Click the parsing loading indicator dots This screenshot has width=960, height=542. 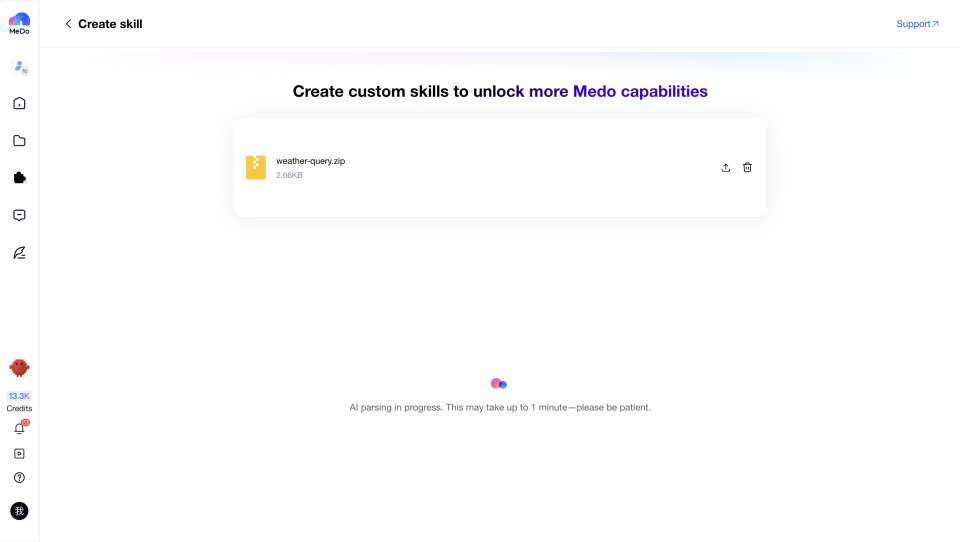point(499,384)
